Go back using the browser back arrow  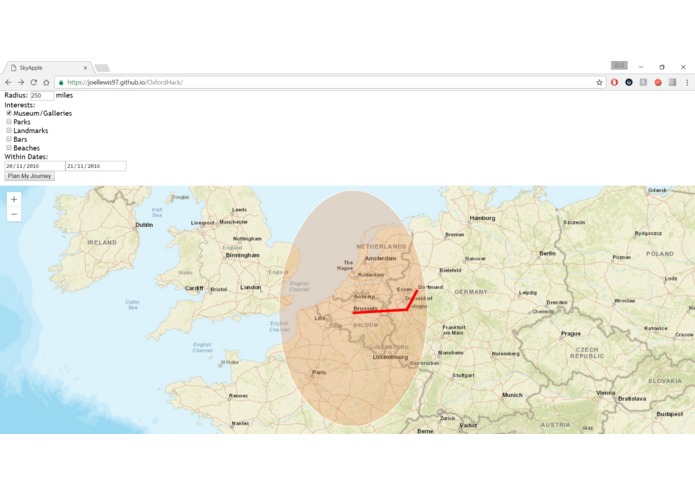8,82
